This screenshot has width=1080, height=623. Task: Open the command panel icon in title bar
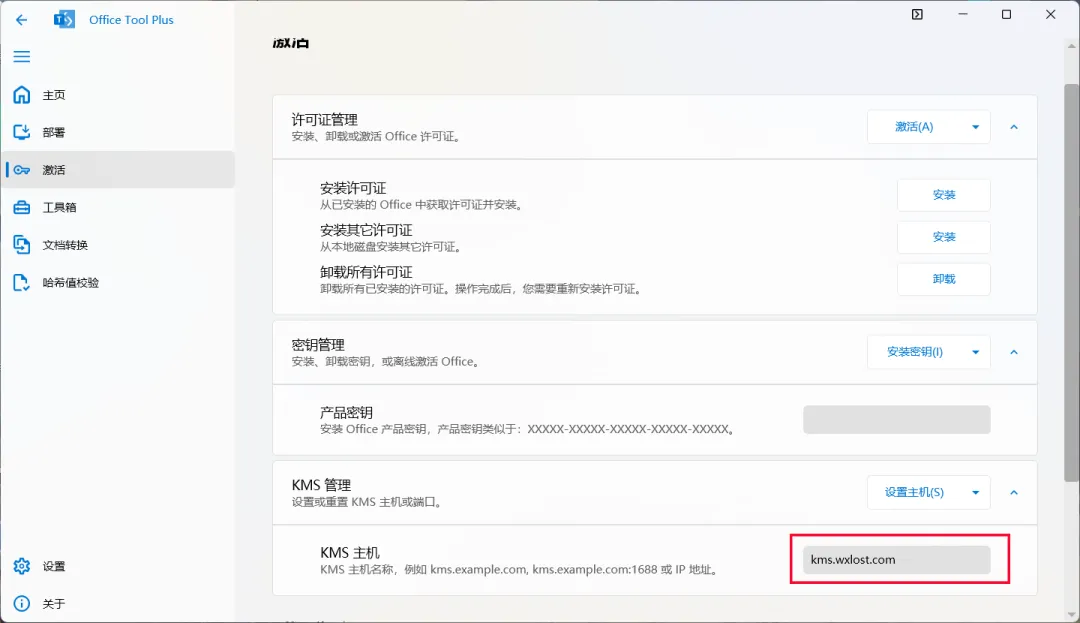[x=917, y=14]
